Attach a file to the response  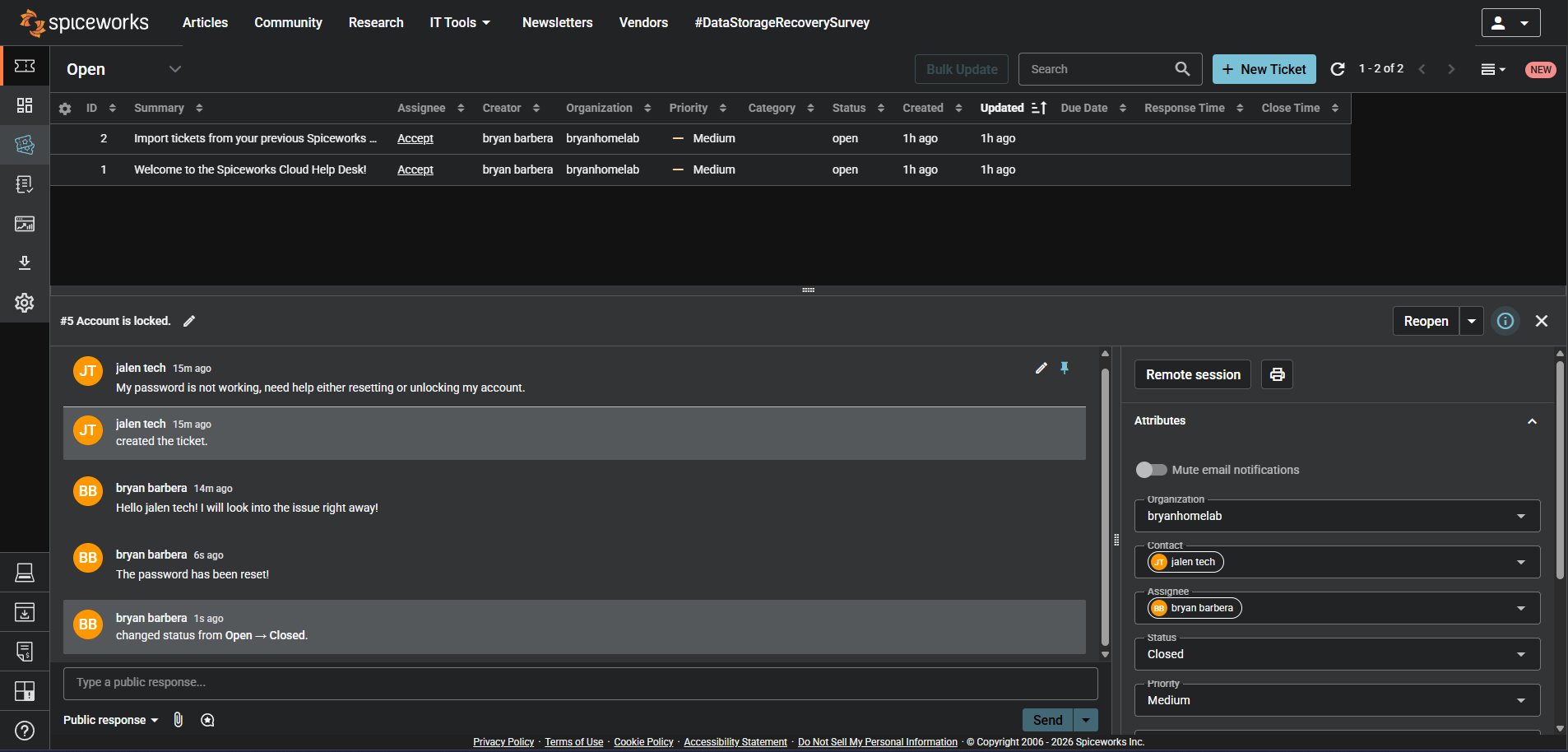(x=179, y=720)
